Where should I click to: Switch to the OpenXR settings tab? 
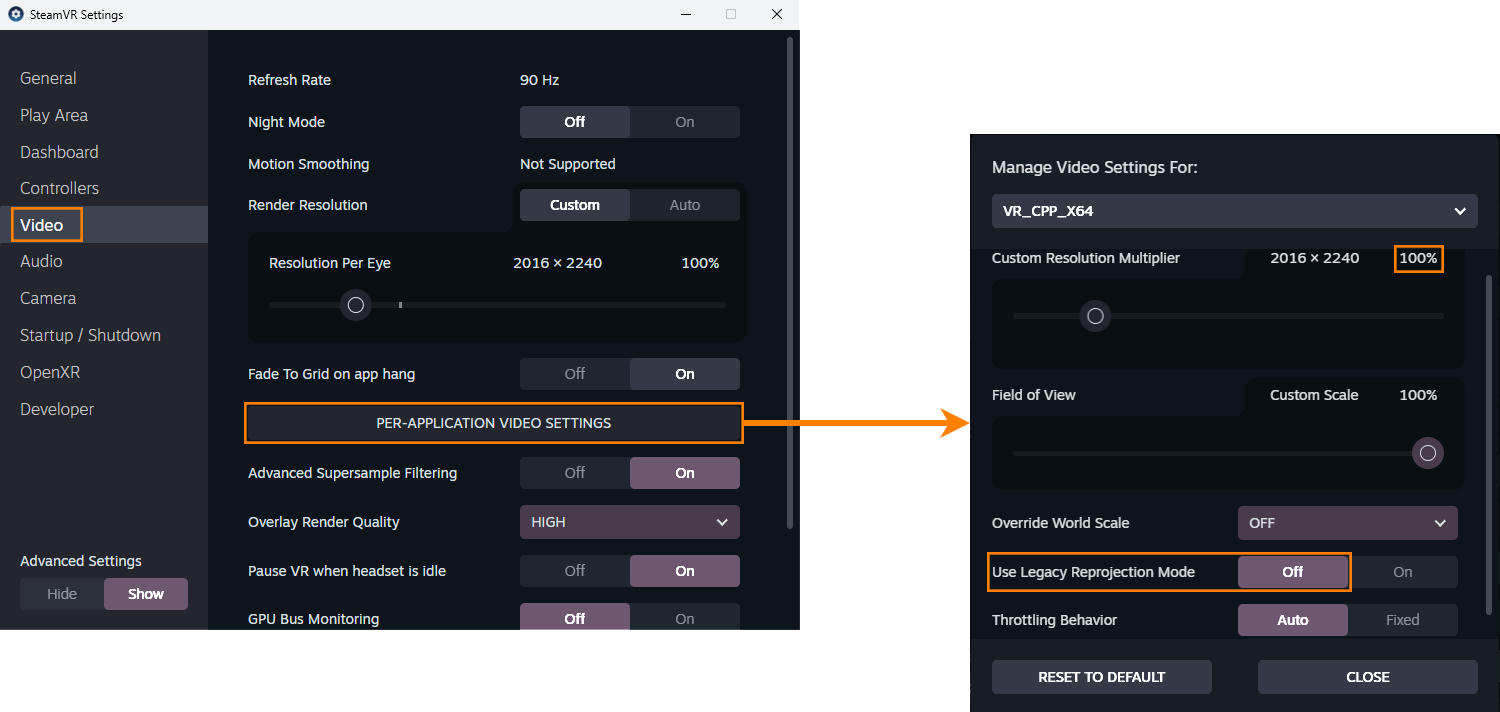[x=50, y=372]
